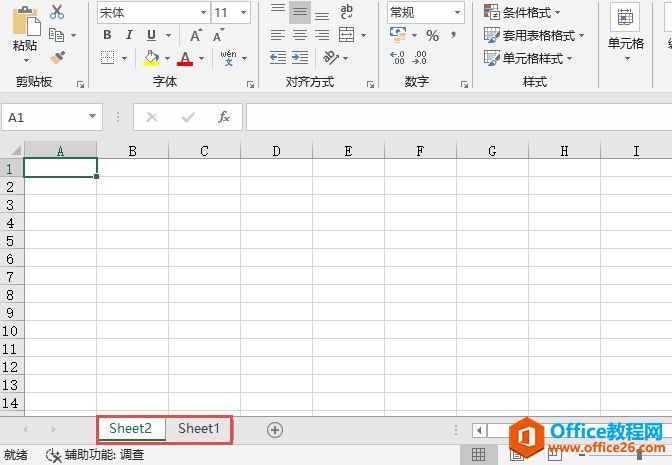Center text horizontally

[300, 35]
